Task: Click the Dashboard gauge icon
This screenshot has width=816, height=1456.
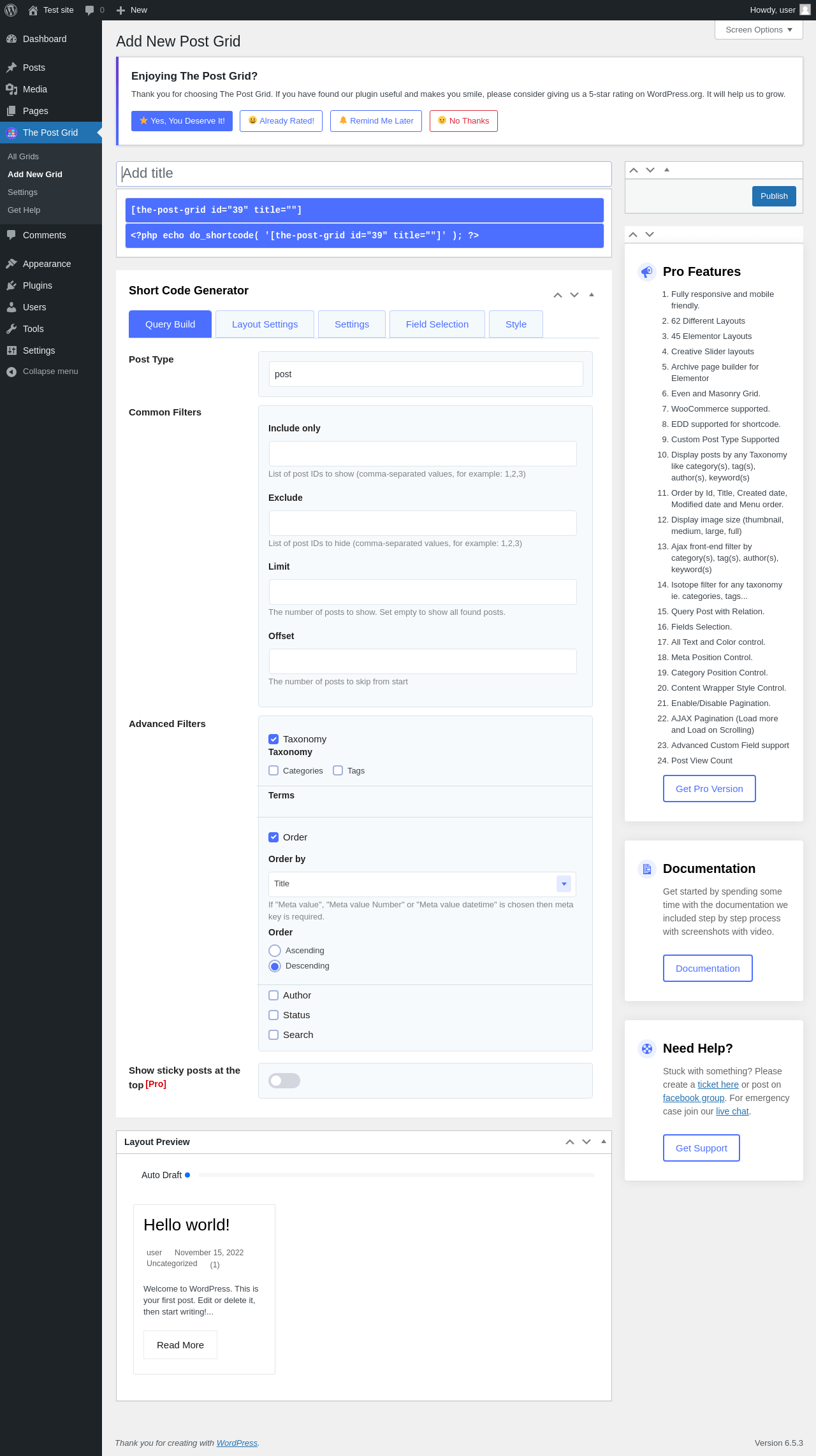Action: tap(11, 39)
